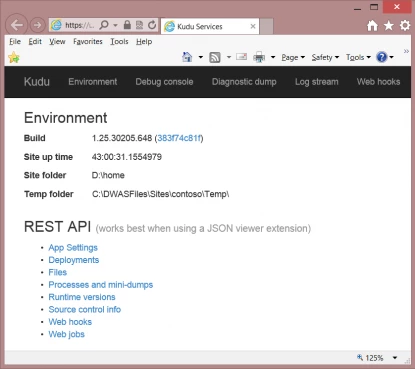
Task: Click the 125% zoom level text
Action: 374,358
